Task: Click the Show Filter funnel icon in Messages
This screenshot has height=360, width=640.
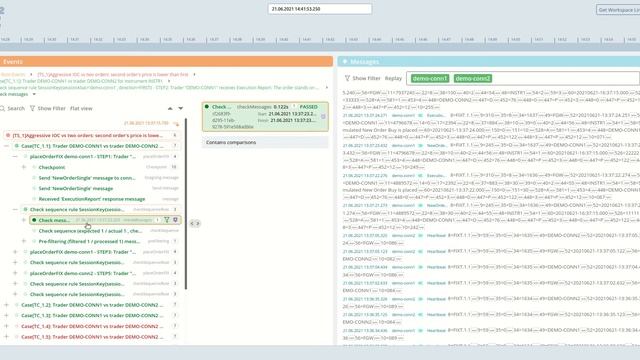Action: (347, 78)
